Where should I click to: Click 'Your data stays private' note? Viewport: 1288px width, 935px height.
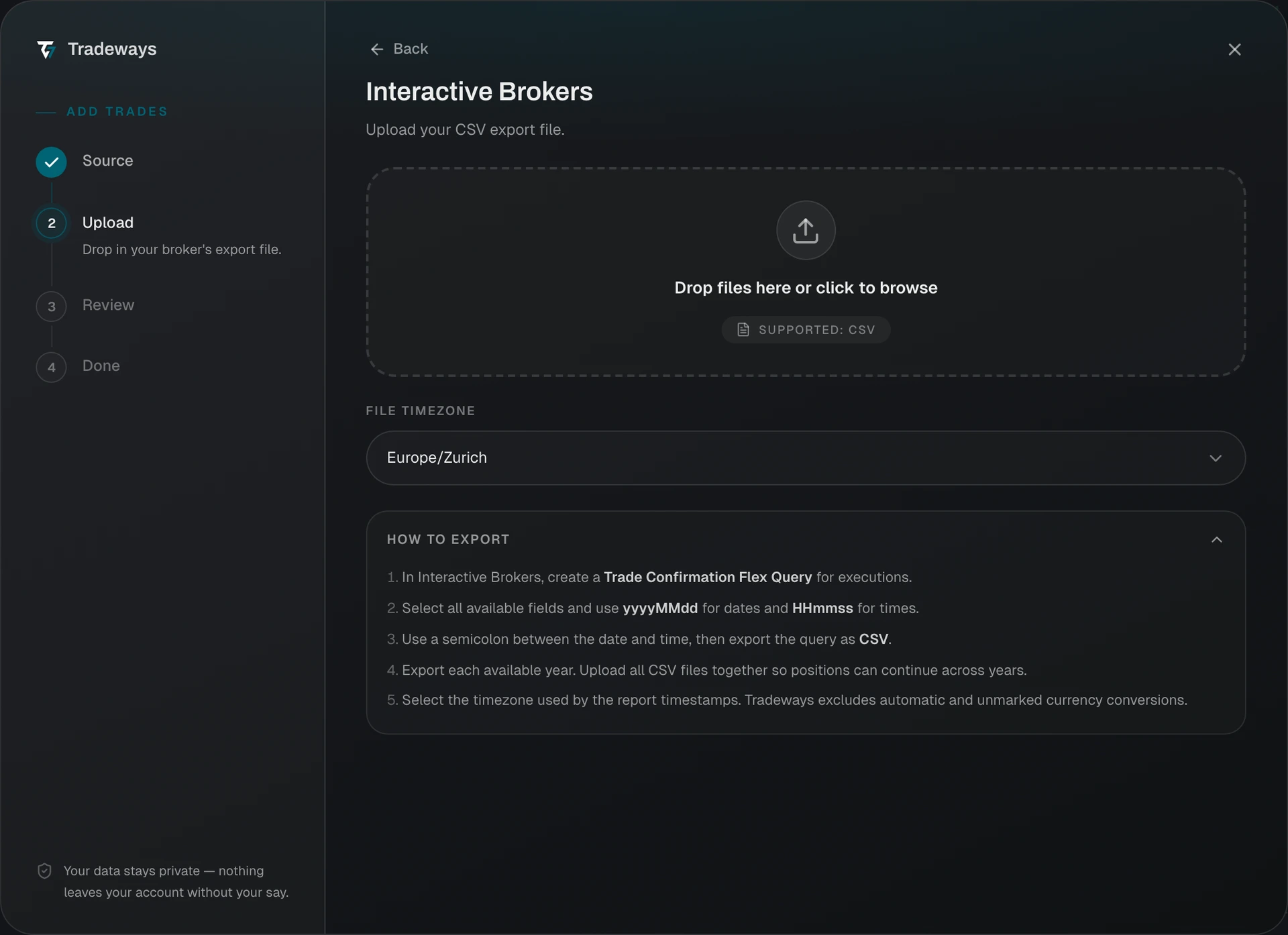(176, 882)
